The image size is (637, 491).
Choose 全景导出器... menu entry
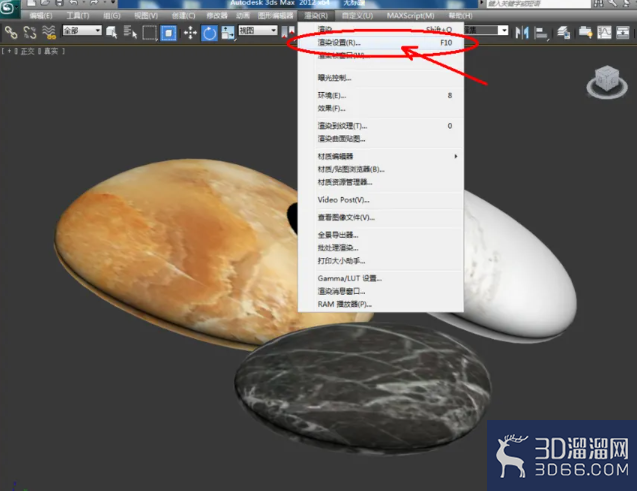(381, 235)
